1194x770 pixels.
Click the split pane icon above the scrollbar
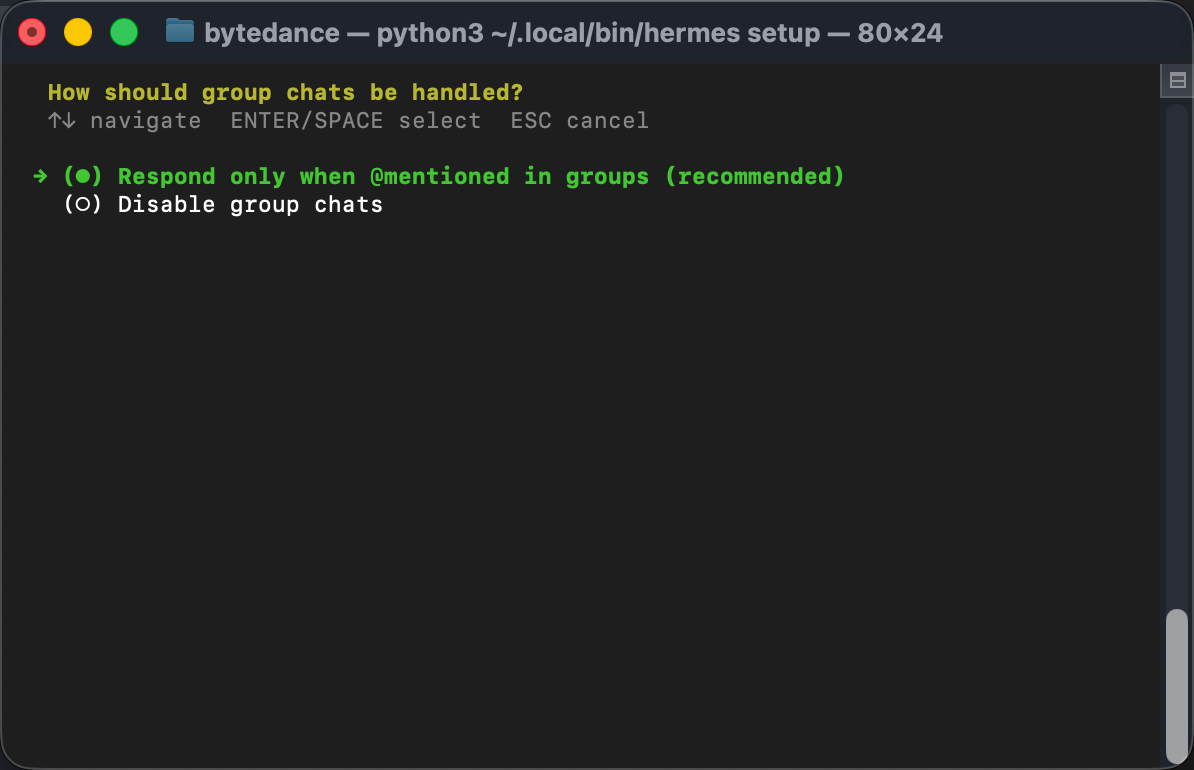coord(1177,81)
